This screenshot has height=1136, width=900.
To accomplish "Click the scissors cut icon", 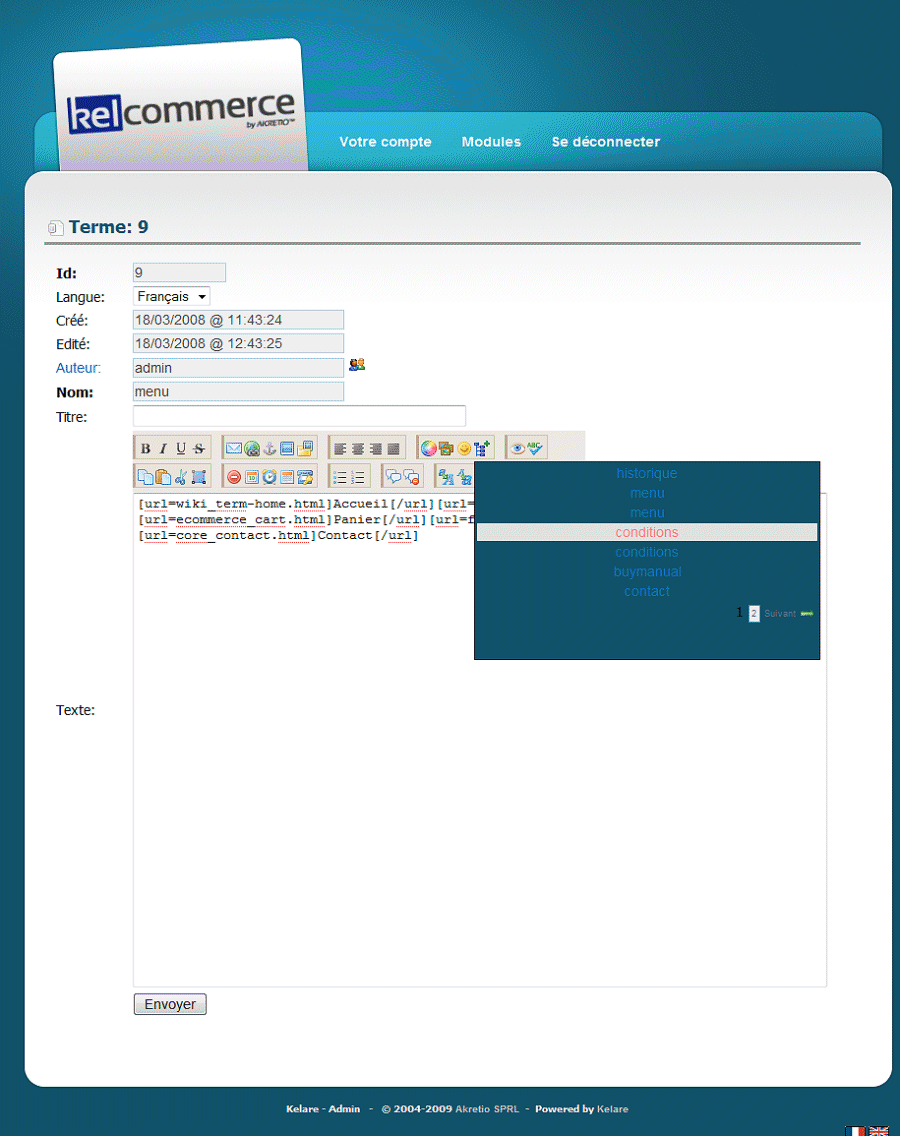I will tap(181, 477).
